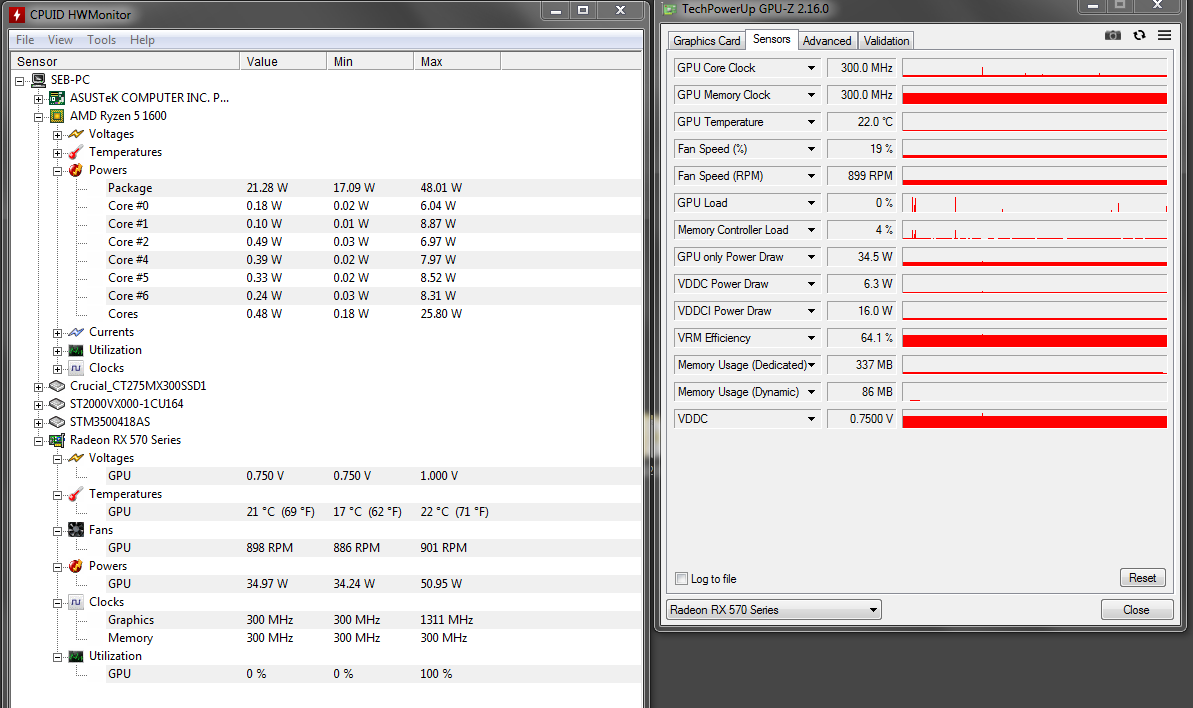Click the GPU-Z refresh icon

click(1139, 35)
